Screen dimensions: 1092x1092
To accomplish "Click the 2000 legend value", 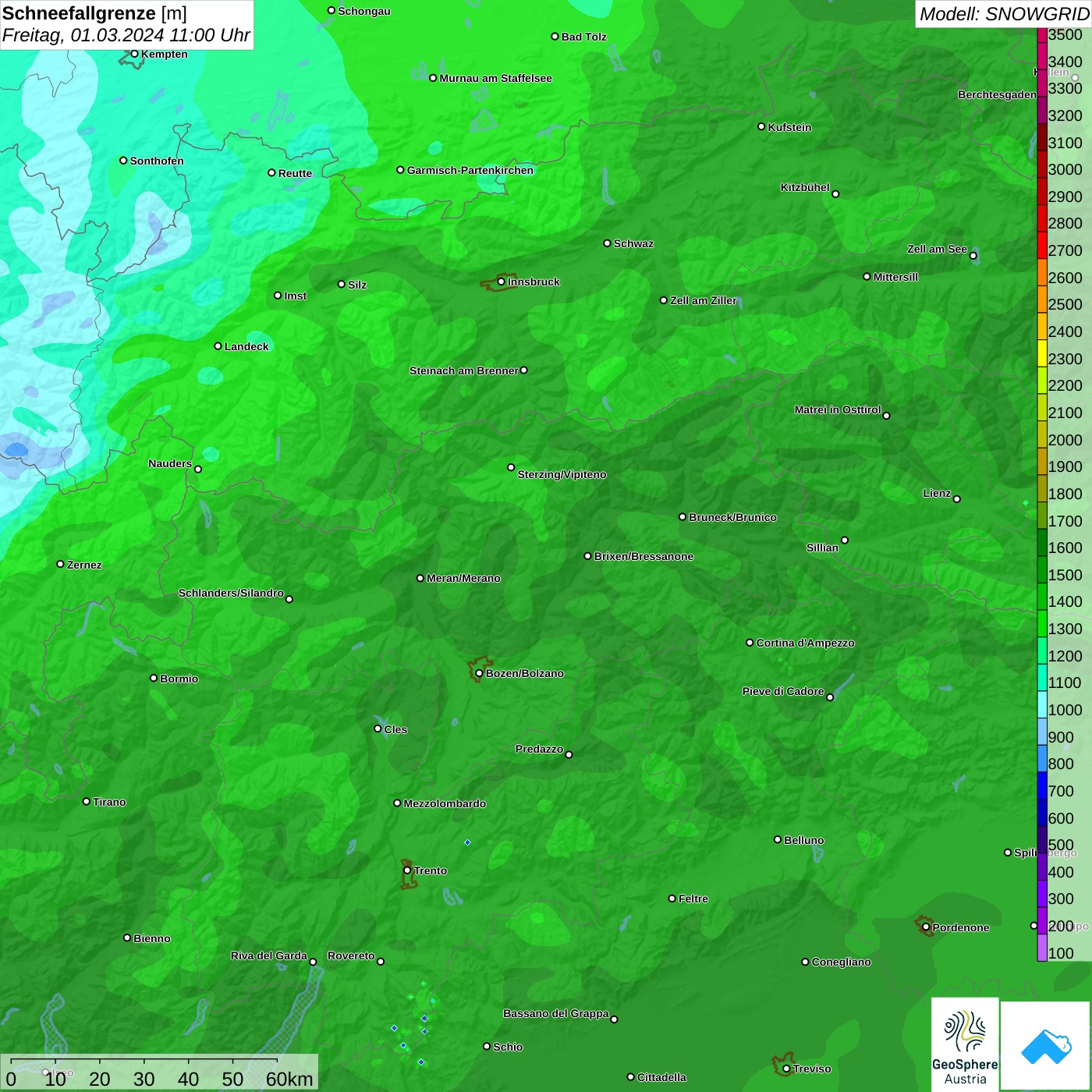I will (1065, 440).
